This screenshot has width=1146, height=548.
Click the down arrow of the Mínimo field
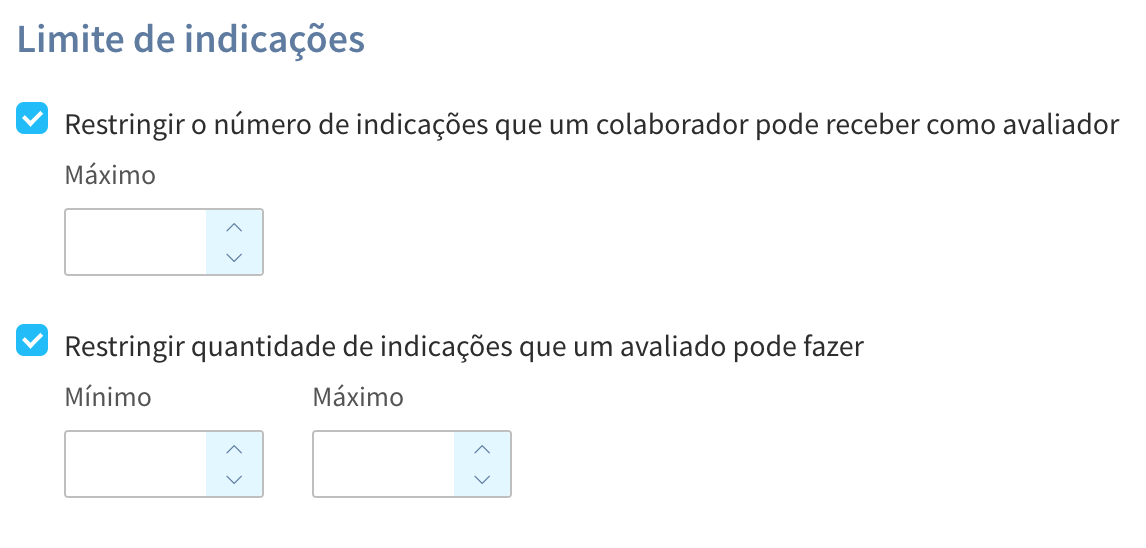(235, 479)
